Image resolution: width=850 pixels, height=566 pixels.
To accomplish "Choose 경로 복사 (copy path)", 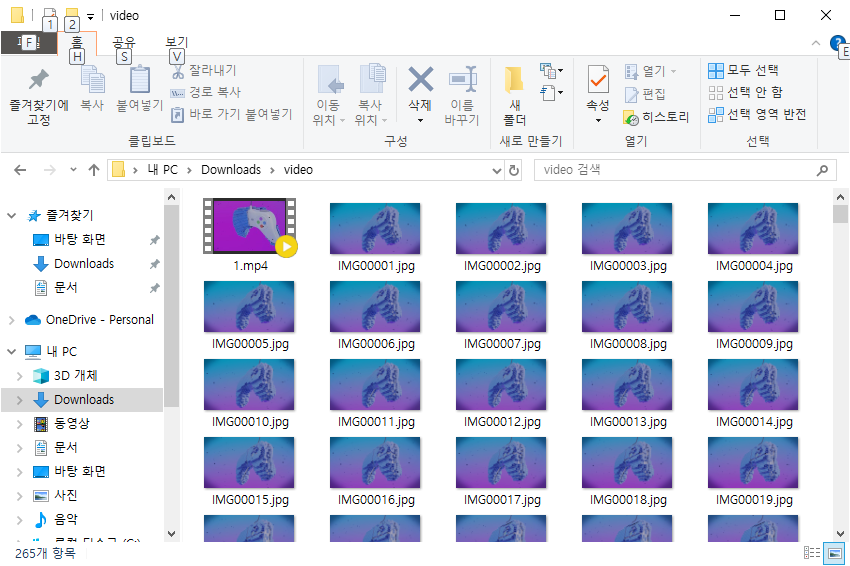I will point(206,92).
